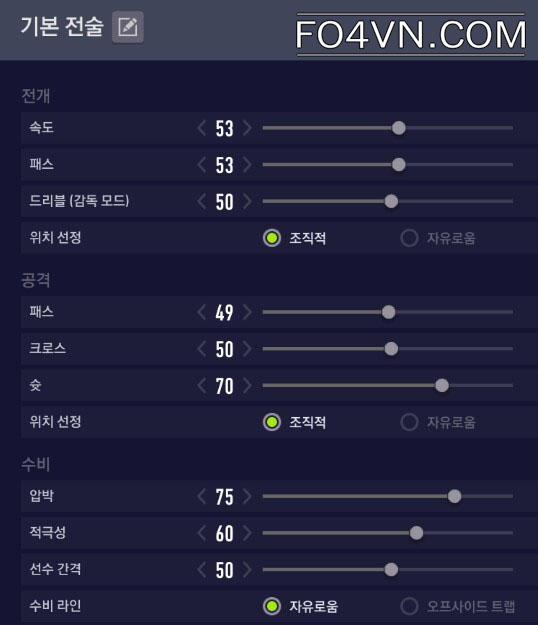Decrease 선수 간격 value with left arrow
Screen dimensions: 538x625
point(202,570)
